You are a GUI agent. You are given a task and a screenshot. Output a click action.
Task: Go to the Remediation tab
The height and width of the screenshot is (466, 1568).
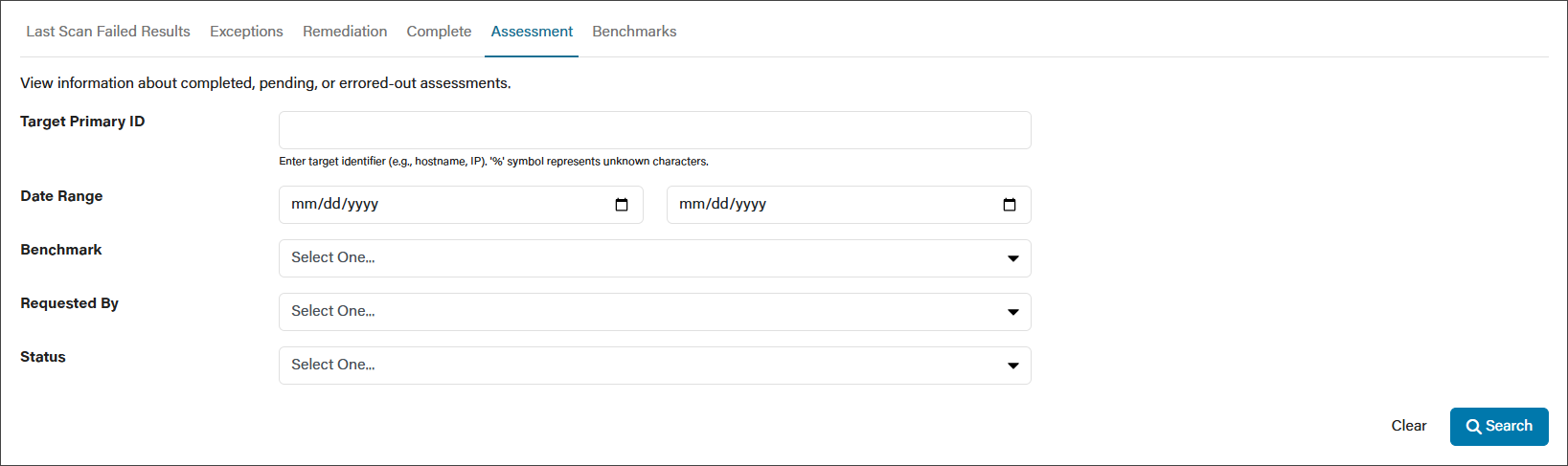click(345, 32)
